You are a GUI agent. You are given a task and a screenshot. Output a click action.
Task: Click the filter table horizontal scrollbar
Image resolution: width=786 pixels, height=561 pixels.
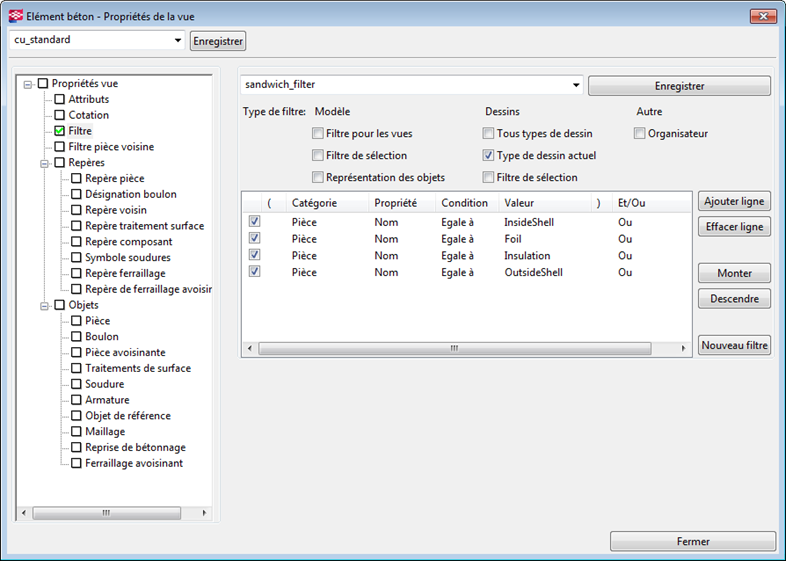pos(454,349)
